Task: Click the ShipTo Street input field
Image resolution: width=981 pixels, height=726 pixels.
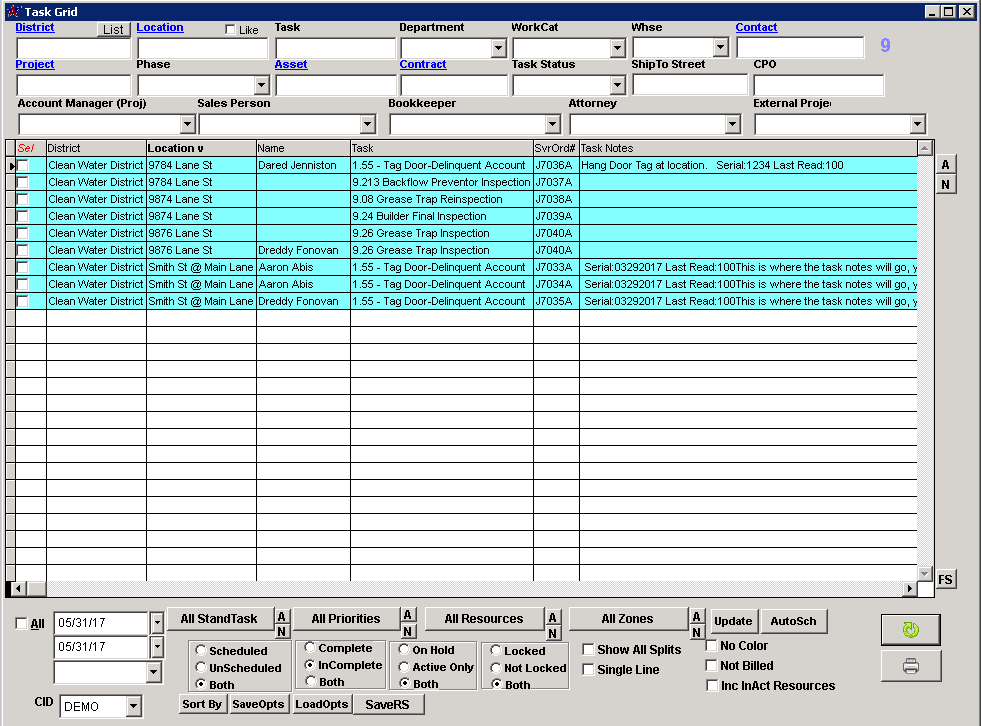Action: 690,84
